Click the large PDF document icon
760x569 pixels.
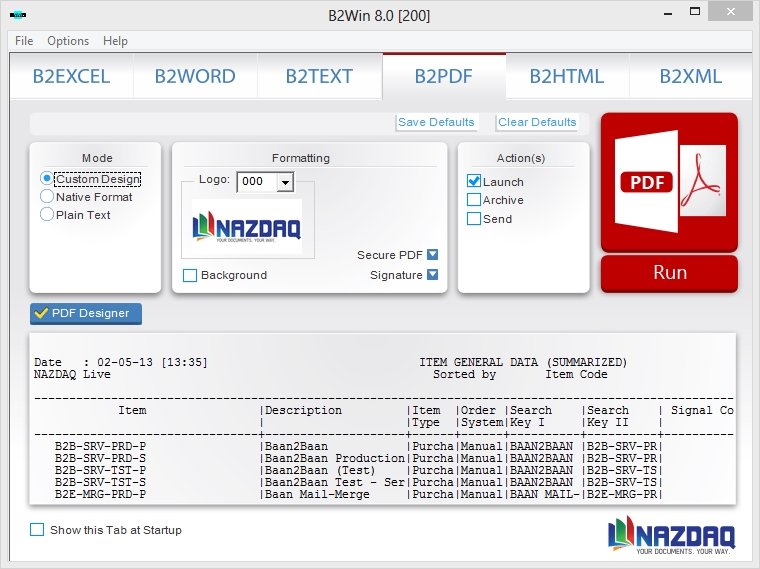pos(668,182)
